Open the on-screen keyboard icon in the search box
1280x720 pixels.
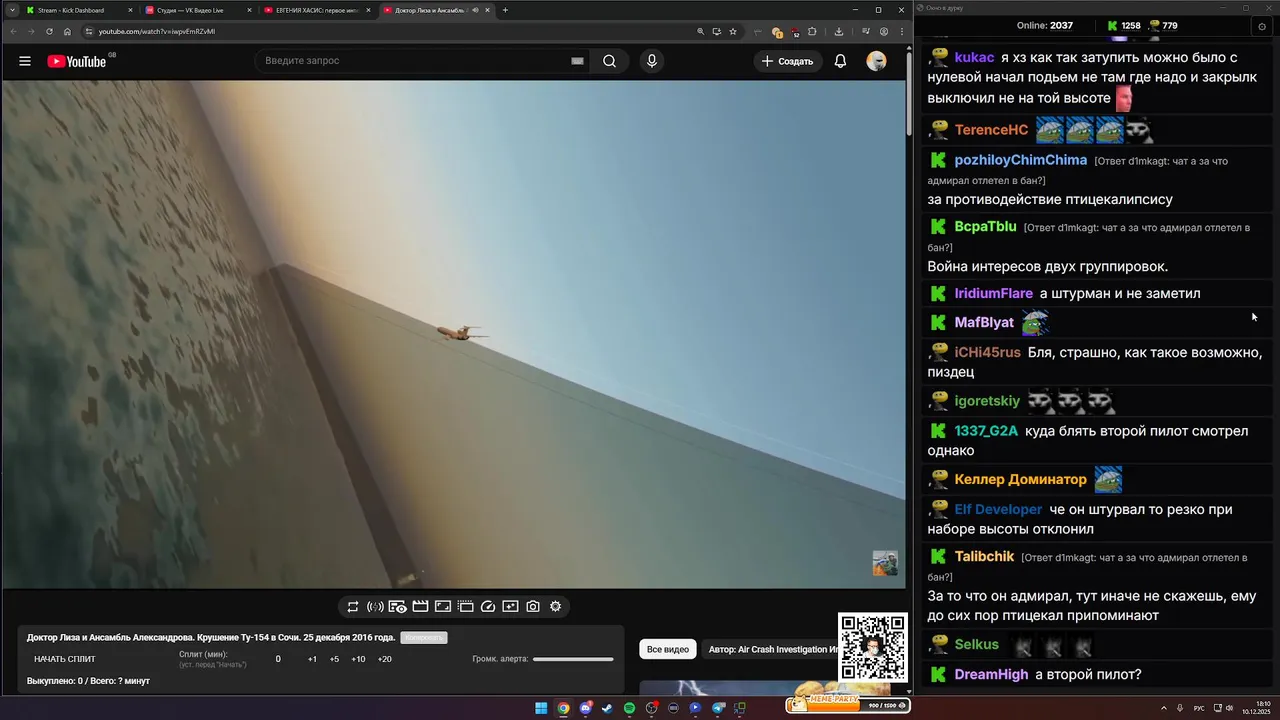tap(577, 61)
